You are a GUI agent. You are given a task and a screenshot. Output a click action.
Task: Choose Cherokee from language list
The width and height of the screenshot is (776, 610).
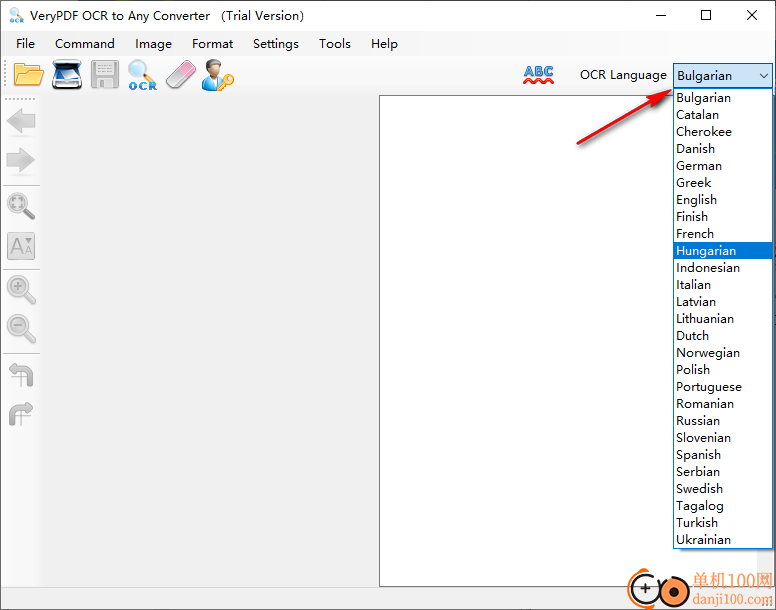click(x=723, y=132)
